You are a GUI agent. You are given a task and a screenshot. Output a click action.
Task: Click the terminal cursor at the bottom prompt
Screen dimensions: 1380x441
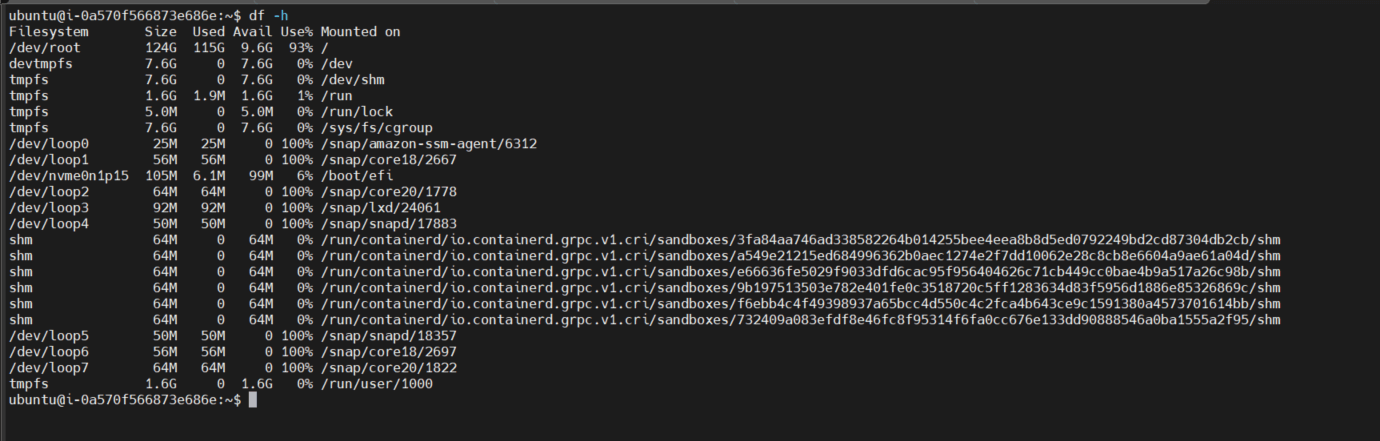pyautogui.click(x=253, y=400)
